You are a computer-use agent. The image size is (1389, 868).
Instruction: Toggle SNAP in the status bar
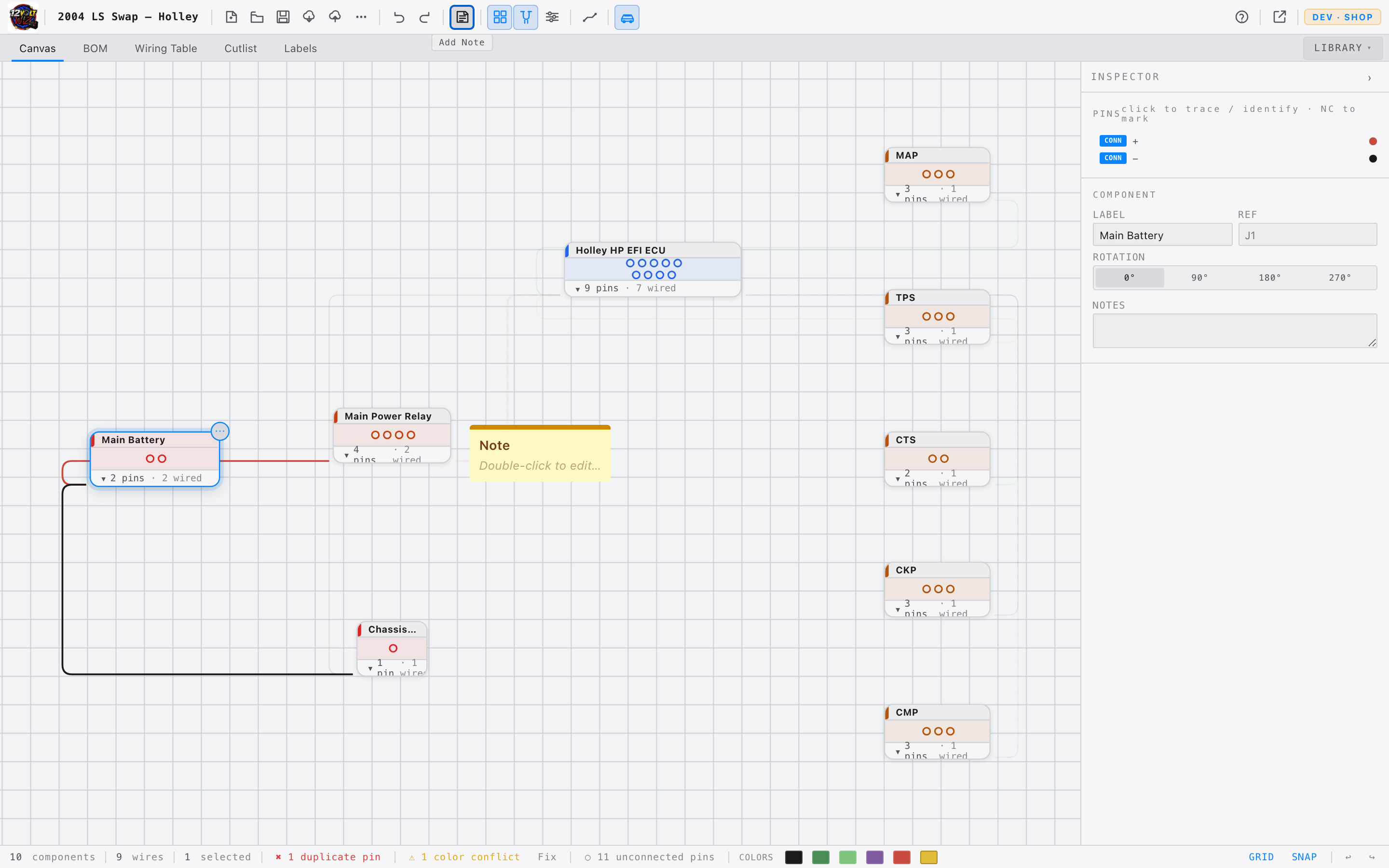(1304, 856)
